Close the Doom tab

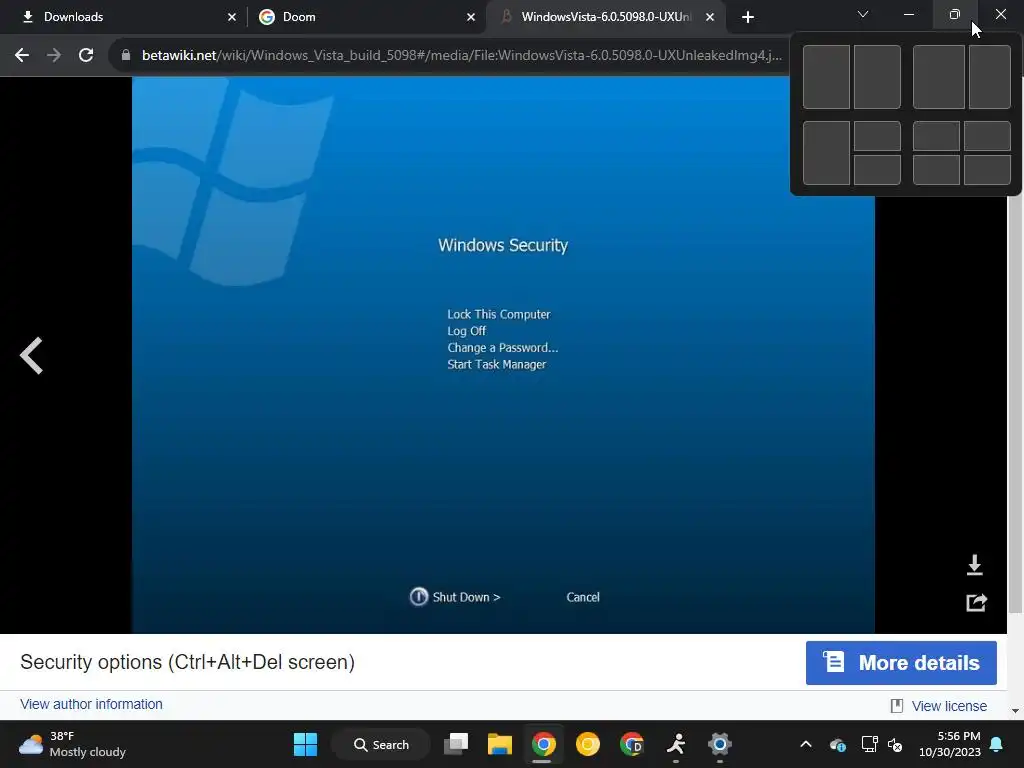[471, 17]
